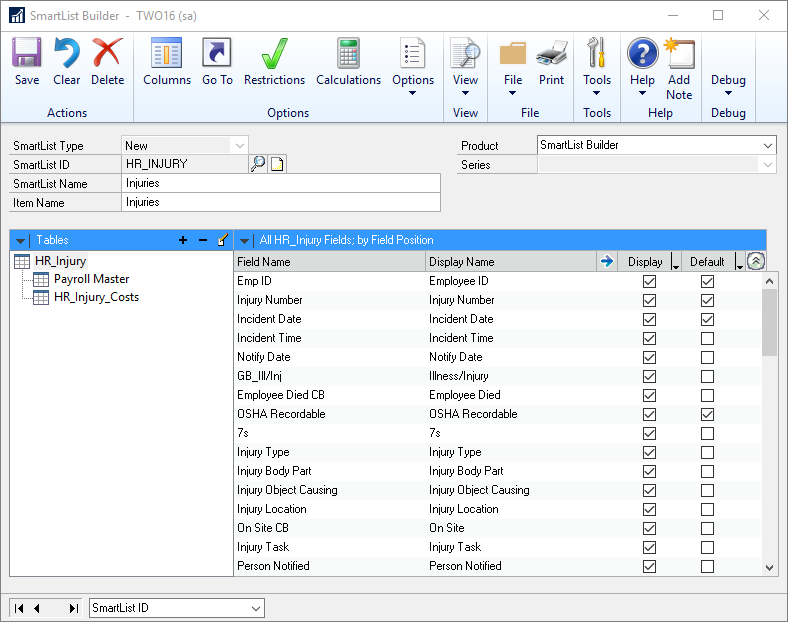Screen dimensions: 788x622
Task: Expand the Debug menu arrow
Action: click(x=728, y=93)
